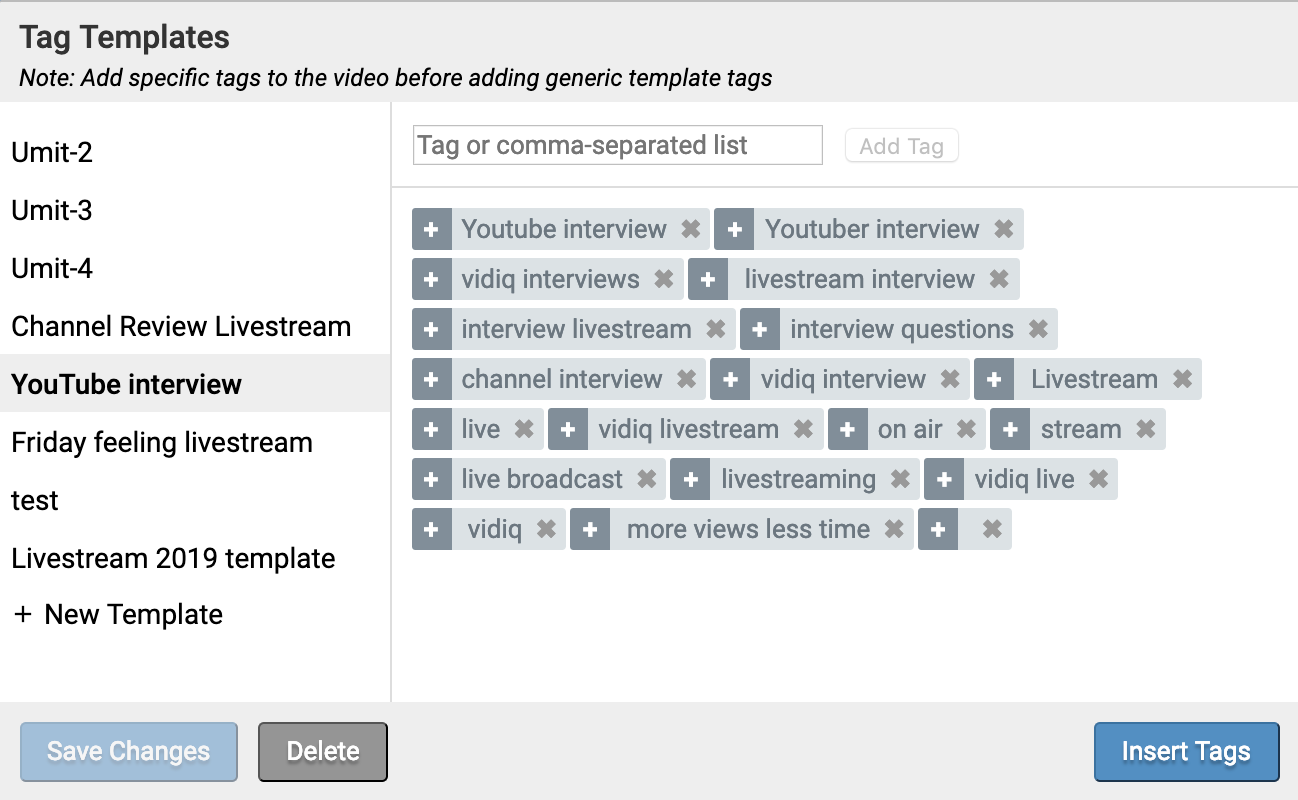Click plus icon on 'Livestream' tag
1298x800 pixels.
tap(994, 379)
